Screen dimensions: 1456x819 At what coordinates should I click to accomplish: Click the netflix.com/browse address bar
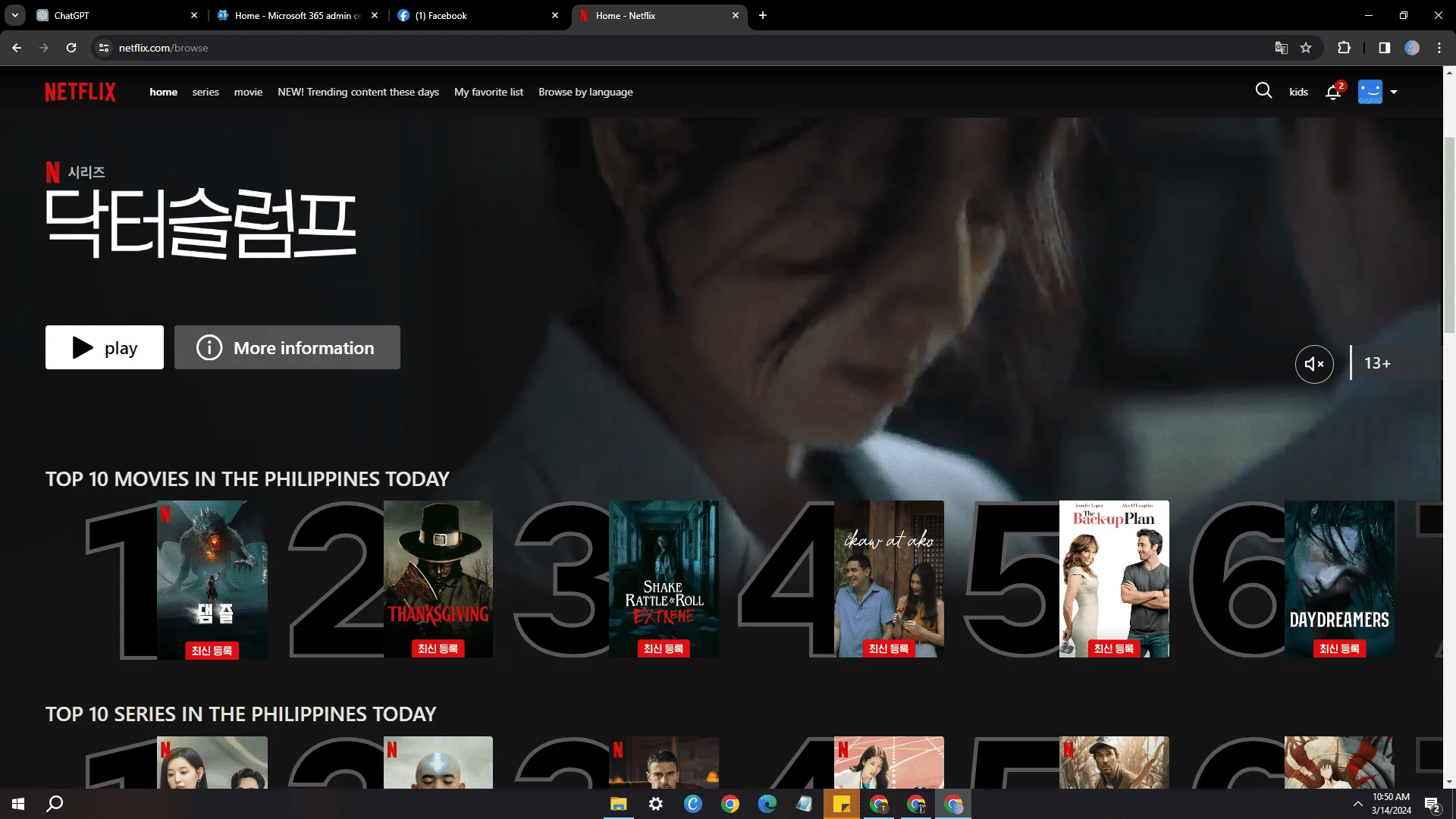coord(682,48)
